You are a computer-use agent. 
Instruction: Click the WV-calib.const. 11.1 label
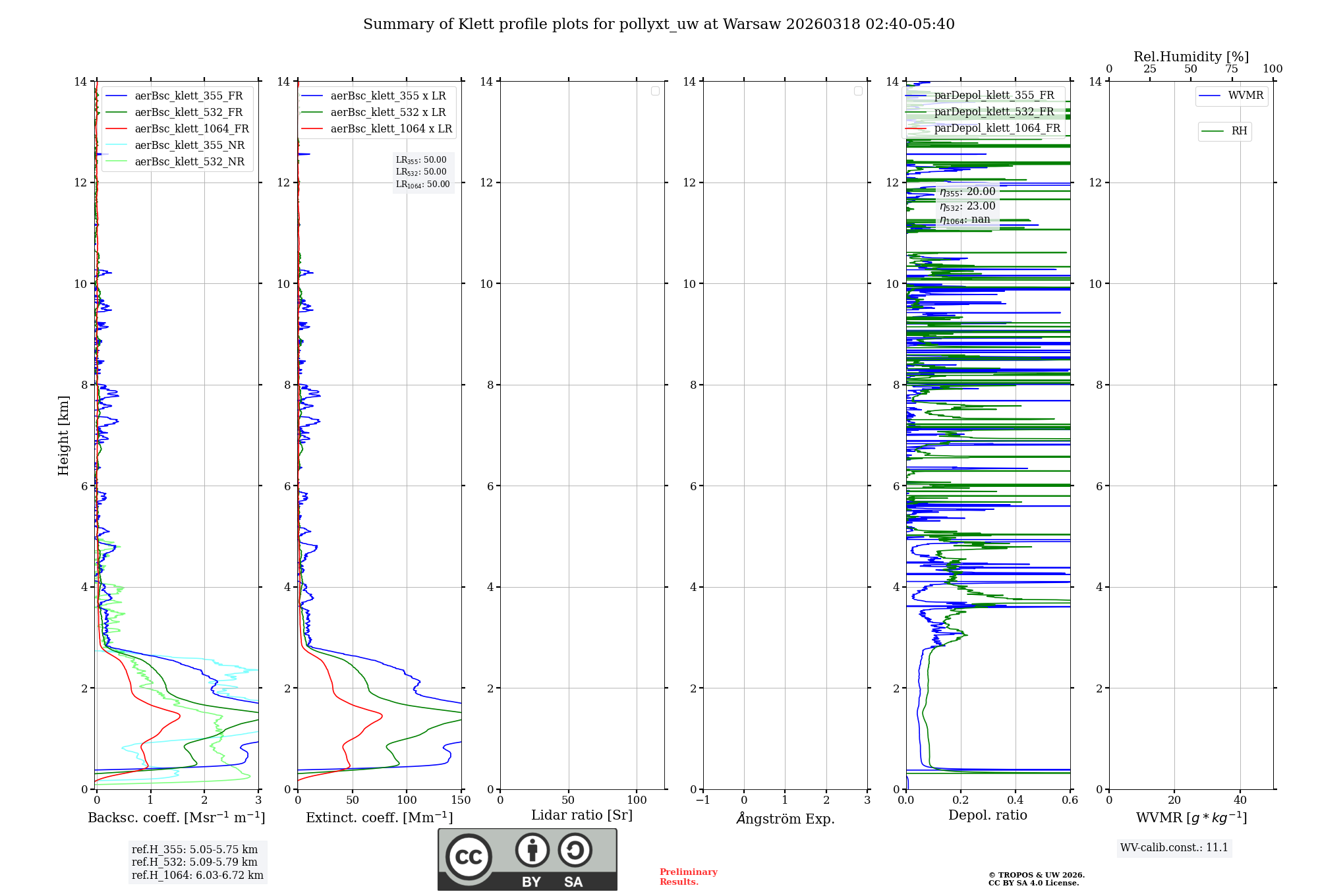[1174, 848]
